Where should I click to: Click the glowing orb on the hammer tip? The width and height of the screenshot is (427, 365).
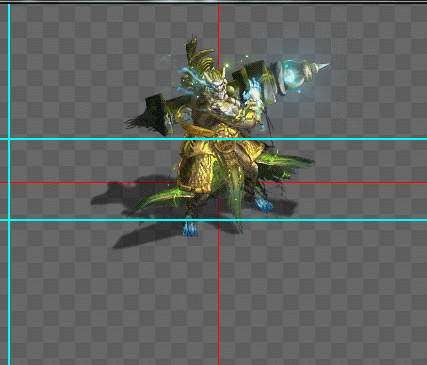[x=290, y=75]
